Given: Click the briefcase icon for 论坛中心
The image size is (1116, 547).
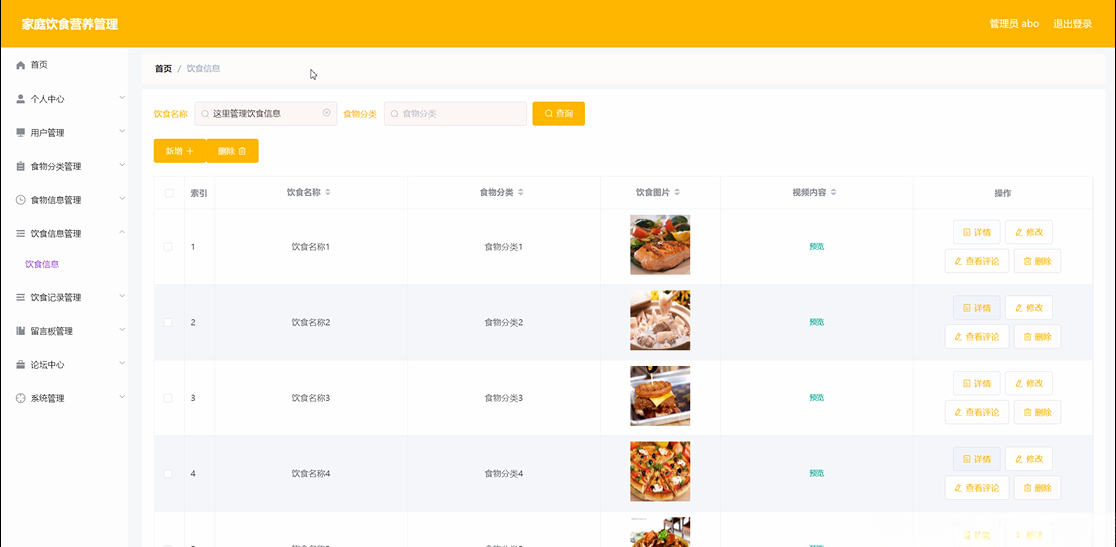Looking at the screenshot, I should click(21, 365).
